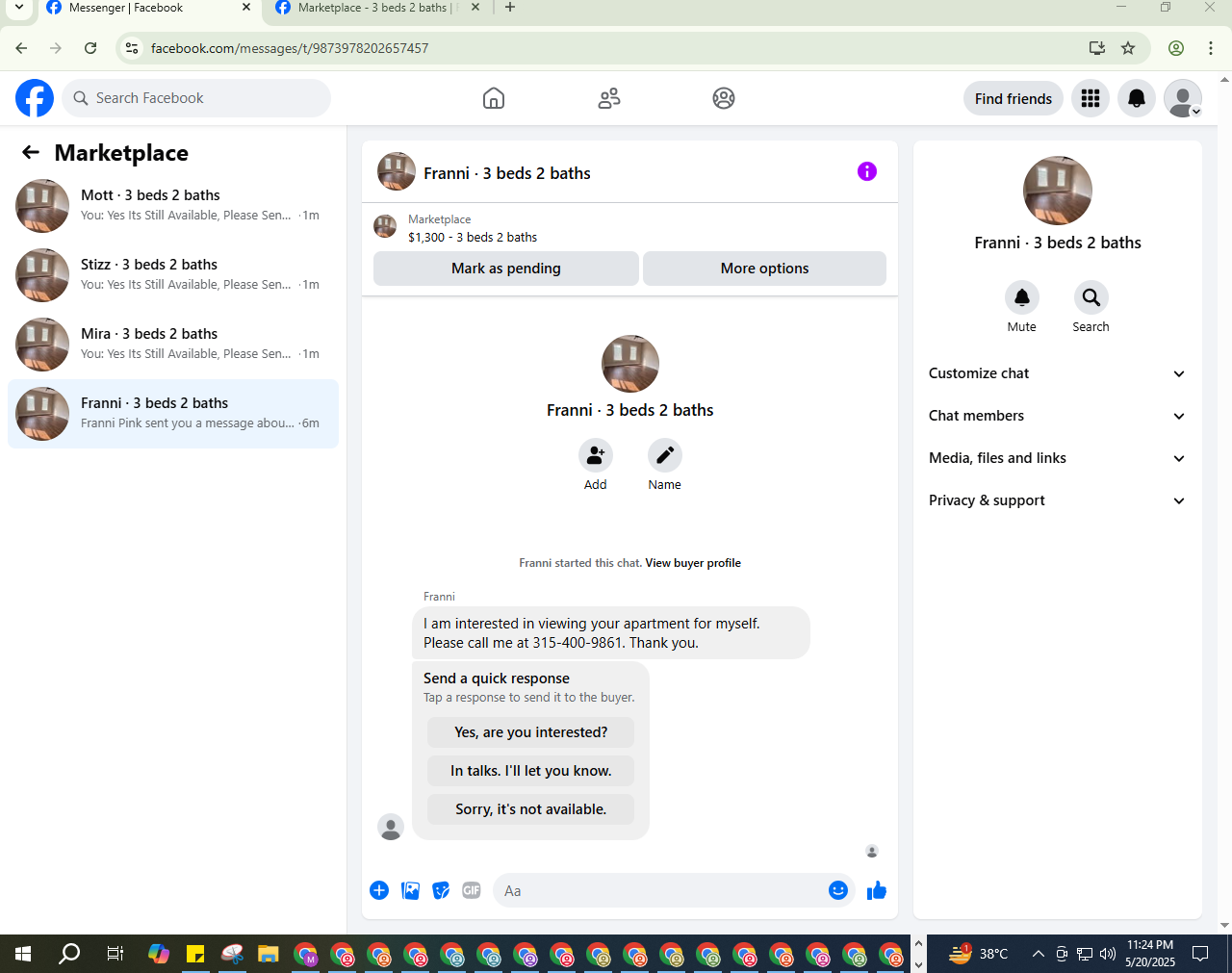Image resolution: width=1232 pixels, height=973 pixels.
Task: Expand the Chat members section
Action: pos(1058,416)
